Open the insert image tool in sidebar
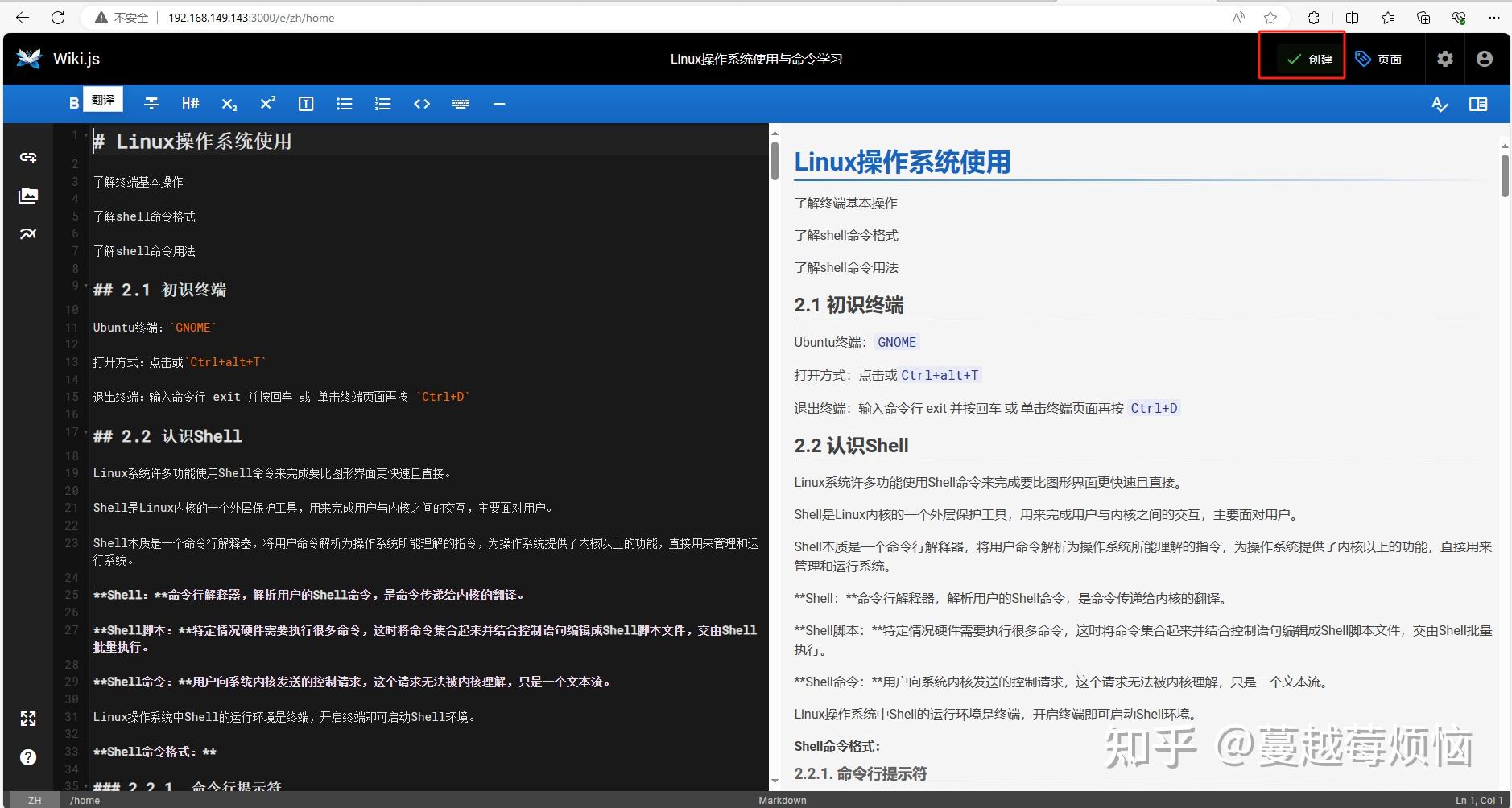The height and width of the screenshot is (808, 1512). tap(27, 195)
